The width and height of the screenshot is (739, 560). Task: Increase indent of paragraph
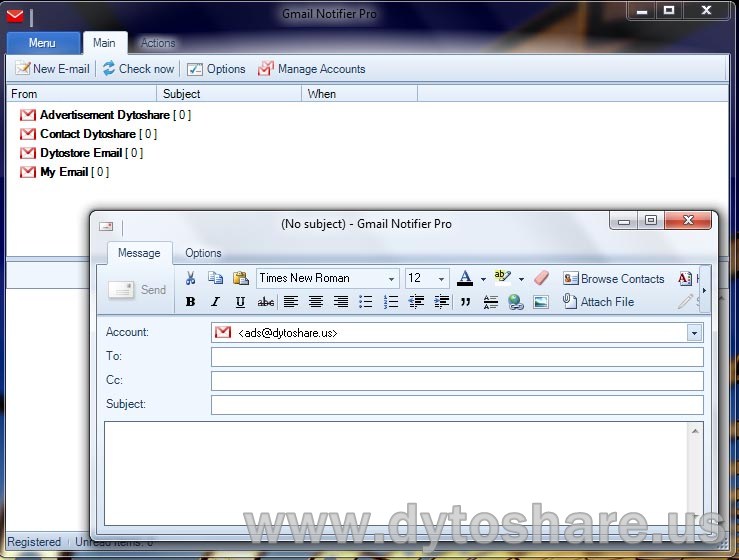(x=441, y=302)
